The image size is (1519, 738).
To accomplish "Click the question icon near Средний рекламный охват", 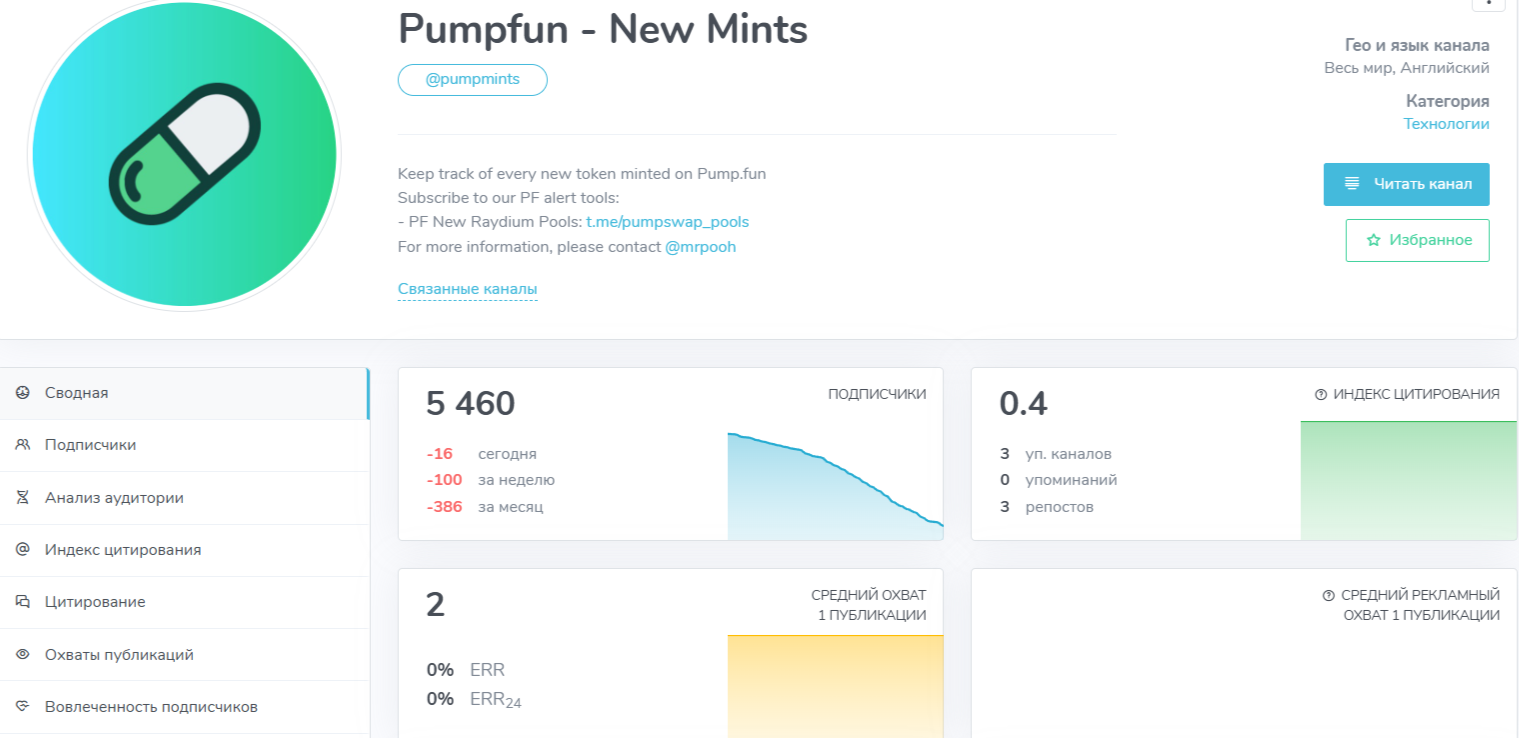I will pyautogui.click(x=1328, y=595).
